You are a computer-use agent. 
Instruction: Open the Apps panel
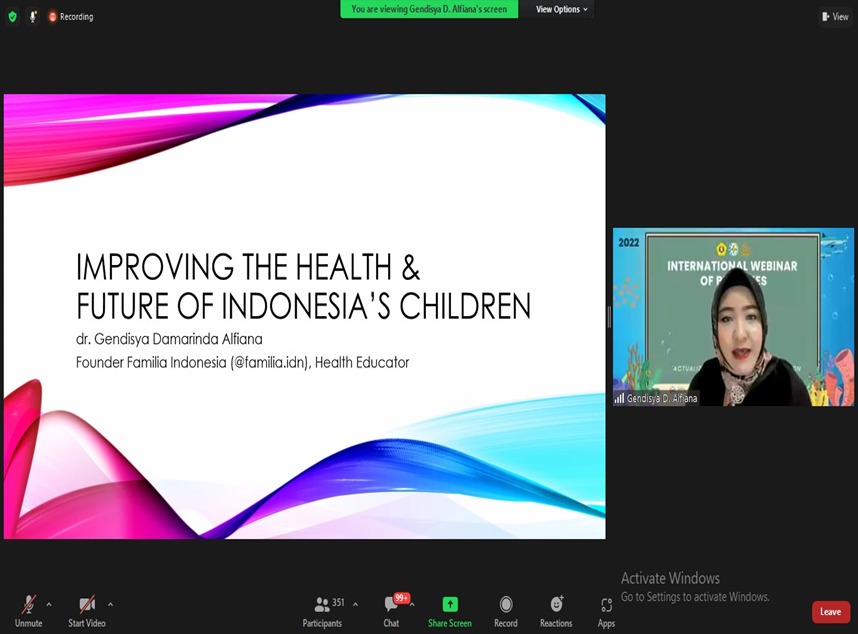[606, 609]
